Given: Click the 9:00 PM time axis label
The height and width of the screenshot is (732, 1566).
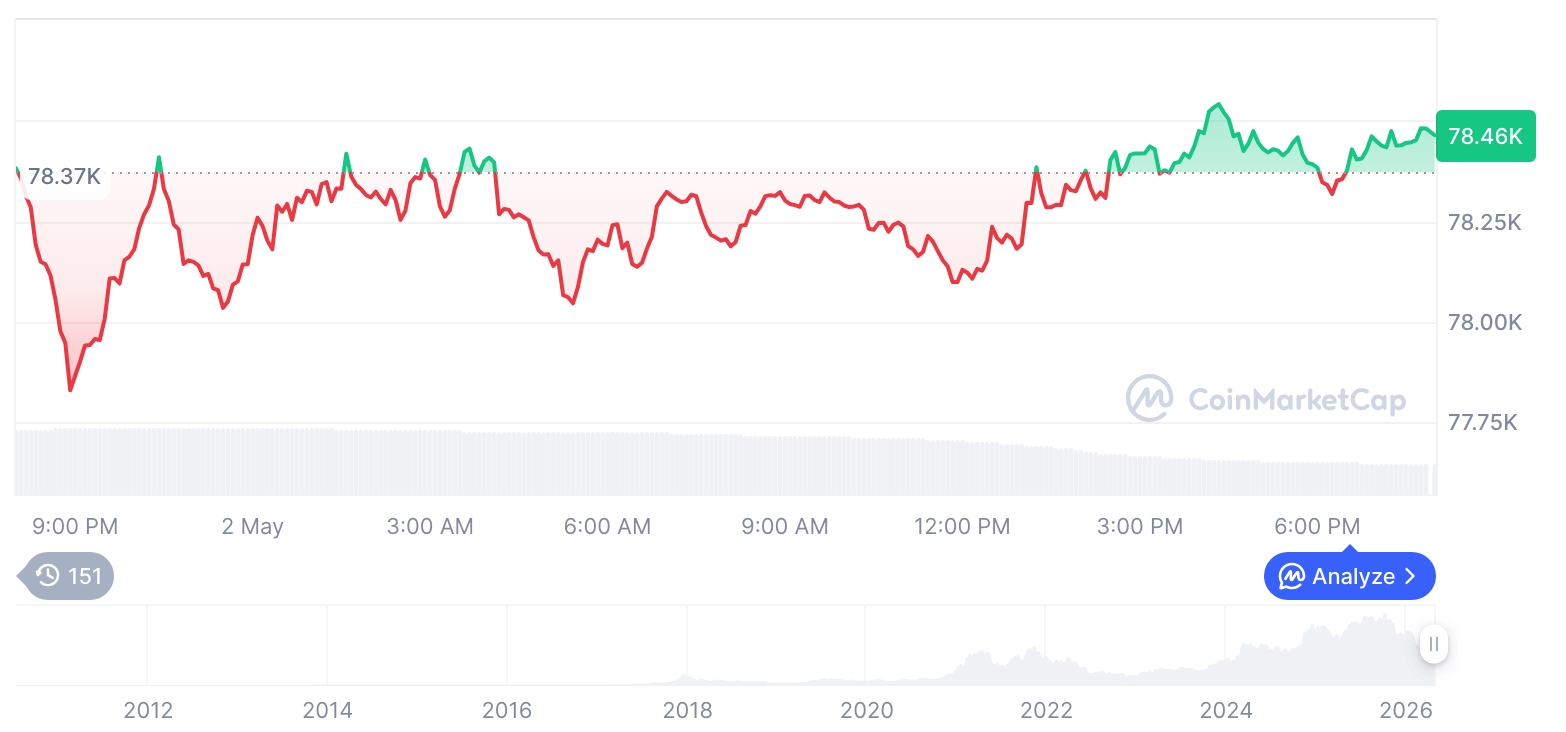Looking at the screenshot, I should [75, 526].
